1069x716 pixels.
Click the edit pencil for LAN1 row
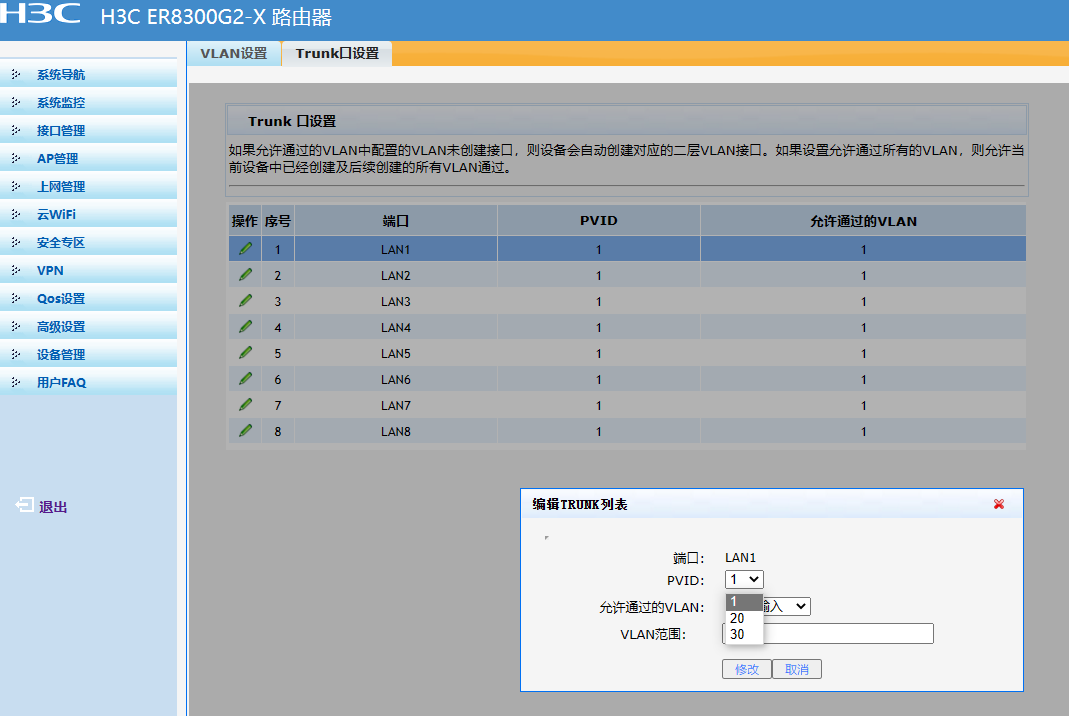point(245,249)
